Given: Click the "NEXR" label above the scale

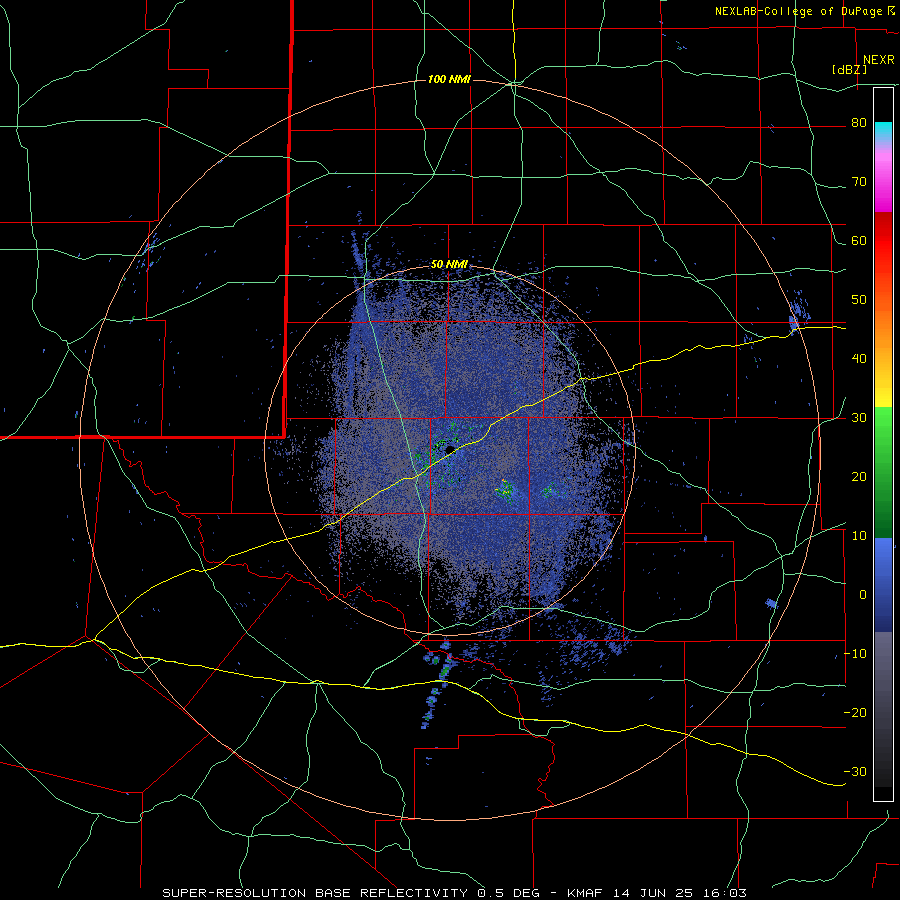Looking at the screenshot, I should click(878, 60).
